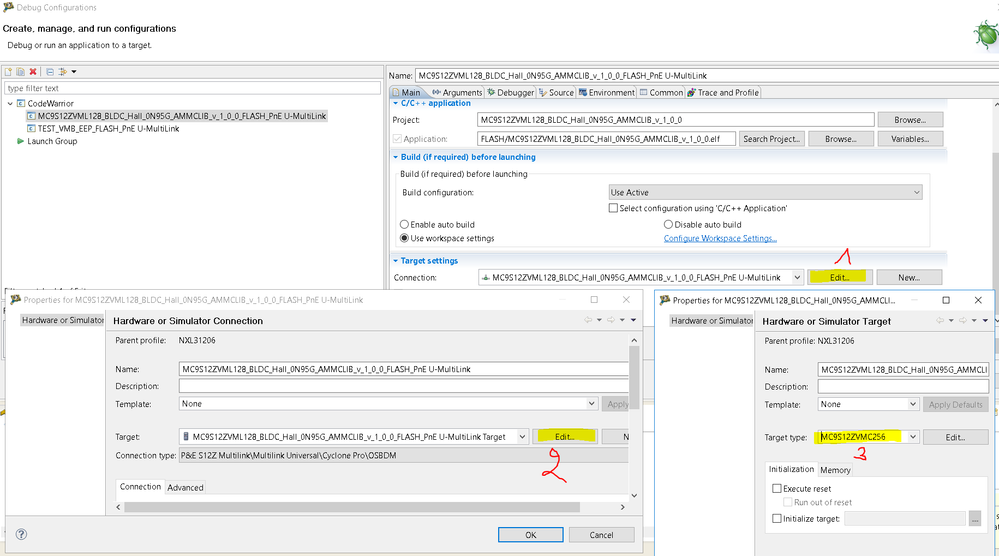
Task: Open Template dropdown in Connection dialog
Action: click(388, 404)
